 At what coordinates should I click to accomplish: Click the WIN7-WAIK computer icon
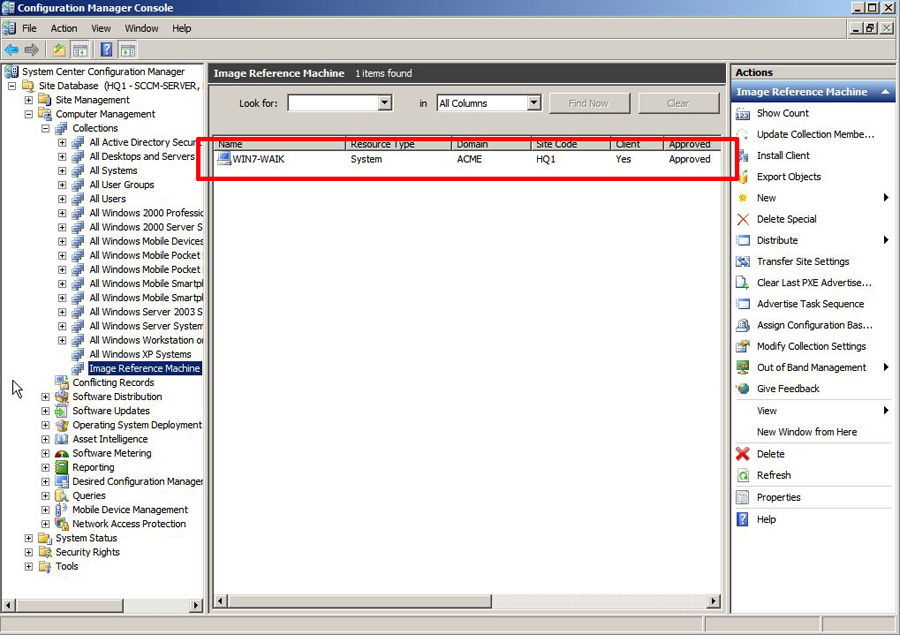(223, 159)
